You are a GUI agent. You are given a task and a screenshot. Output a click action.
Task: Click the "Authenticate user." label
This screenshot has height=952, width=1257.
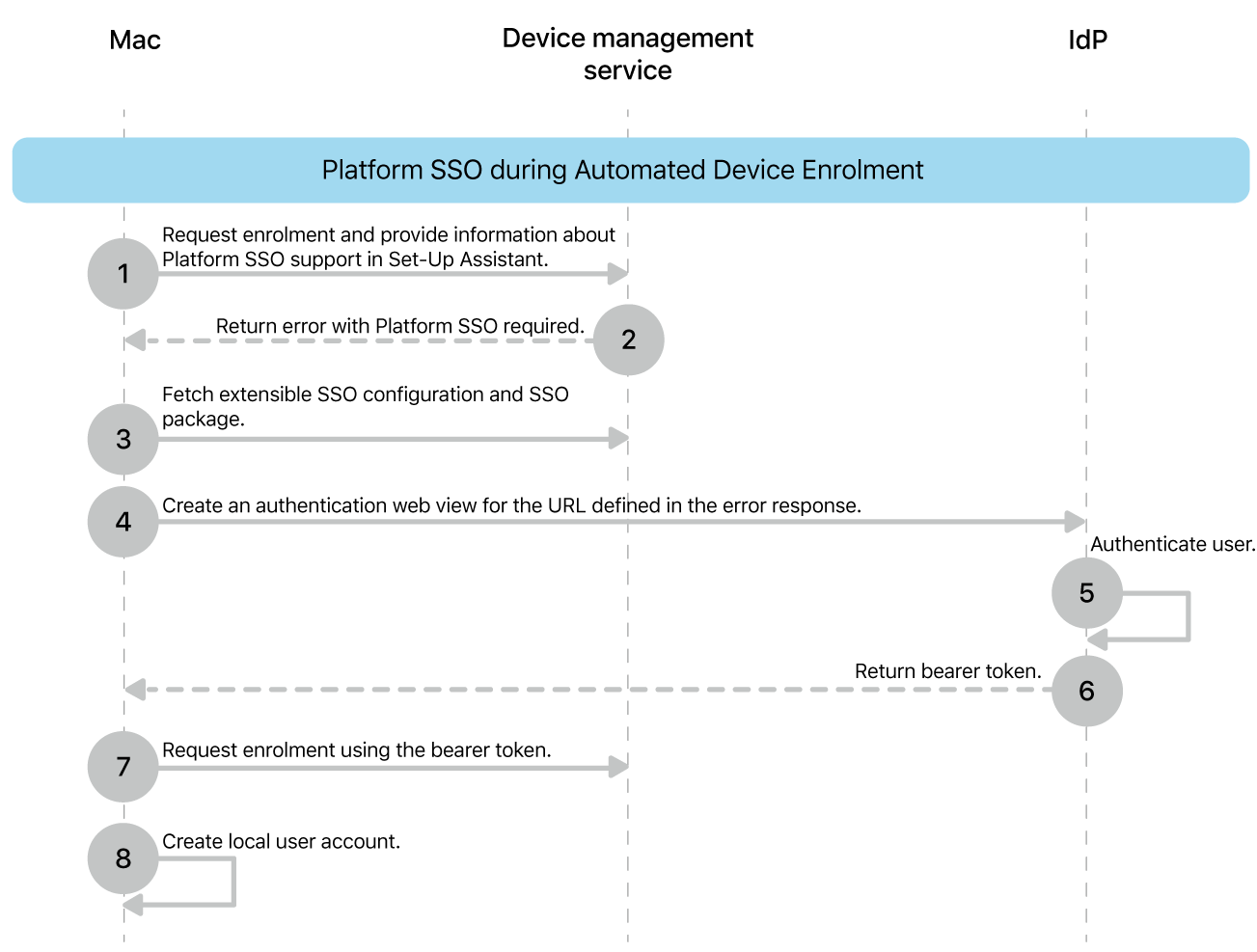(x=1173, y=544)
